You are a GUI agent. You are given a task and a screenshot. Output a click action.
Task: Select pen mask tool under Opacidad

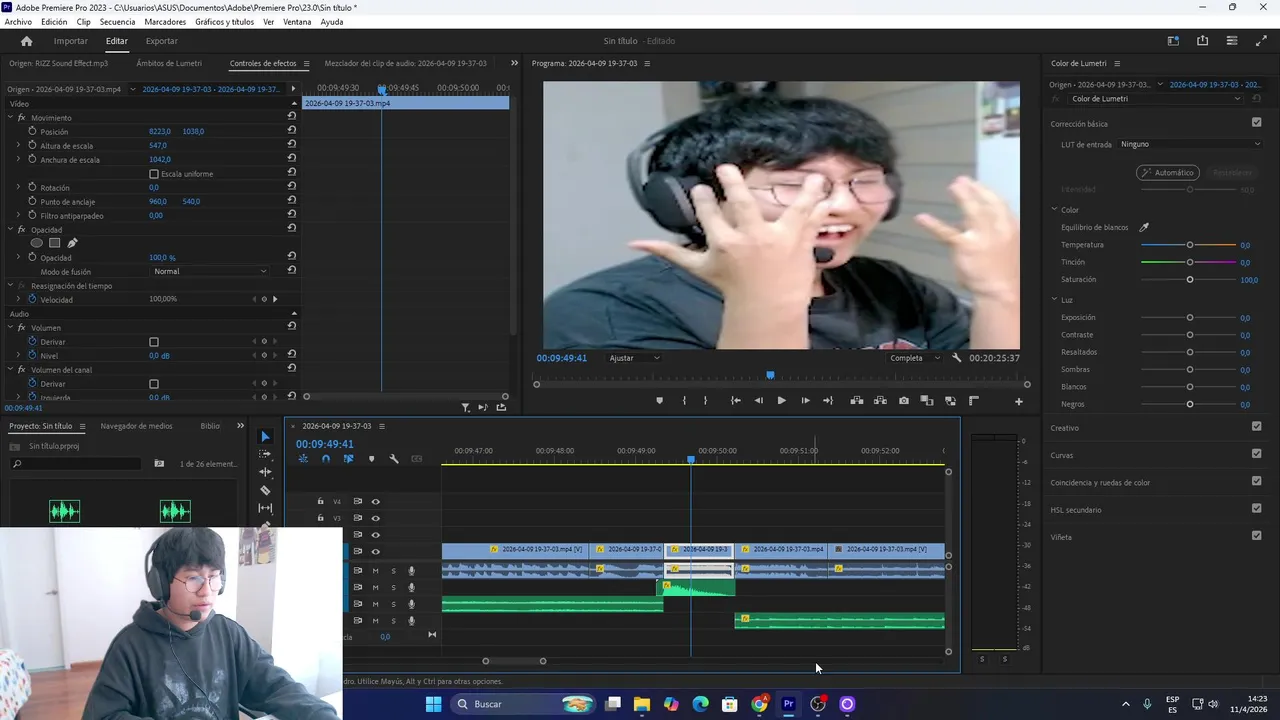point(72,243)
